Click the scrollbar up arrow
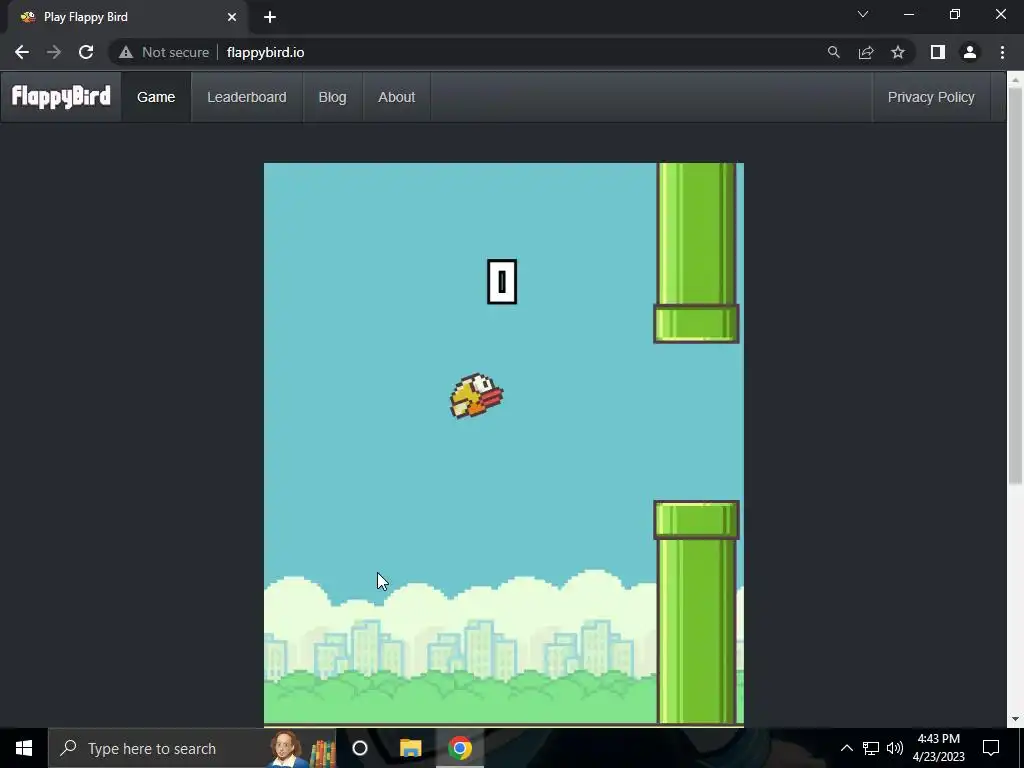This screenshot has height=768, width=1024. coord(1015,80)
